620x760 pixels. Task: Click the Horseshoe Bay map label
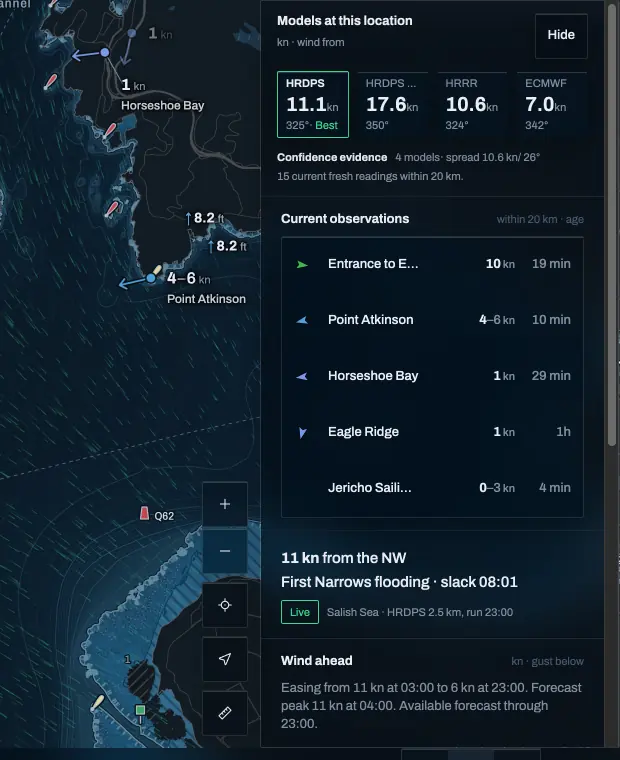click(x=162, y=106)
